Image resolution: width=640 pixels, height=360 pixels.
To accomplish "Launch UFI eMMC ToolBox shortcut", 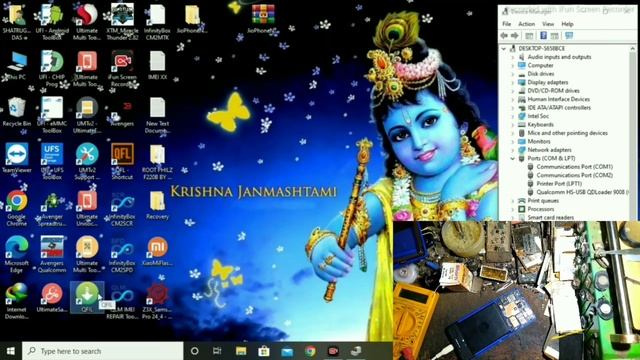I will coord(52,115).
